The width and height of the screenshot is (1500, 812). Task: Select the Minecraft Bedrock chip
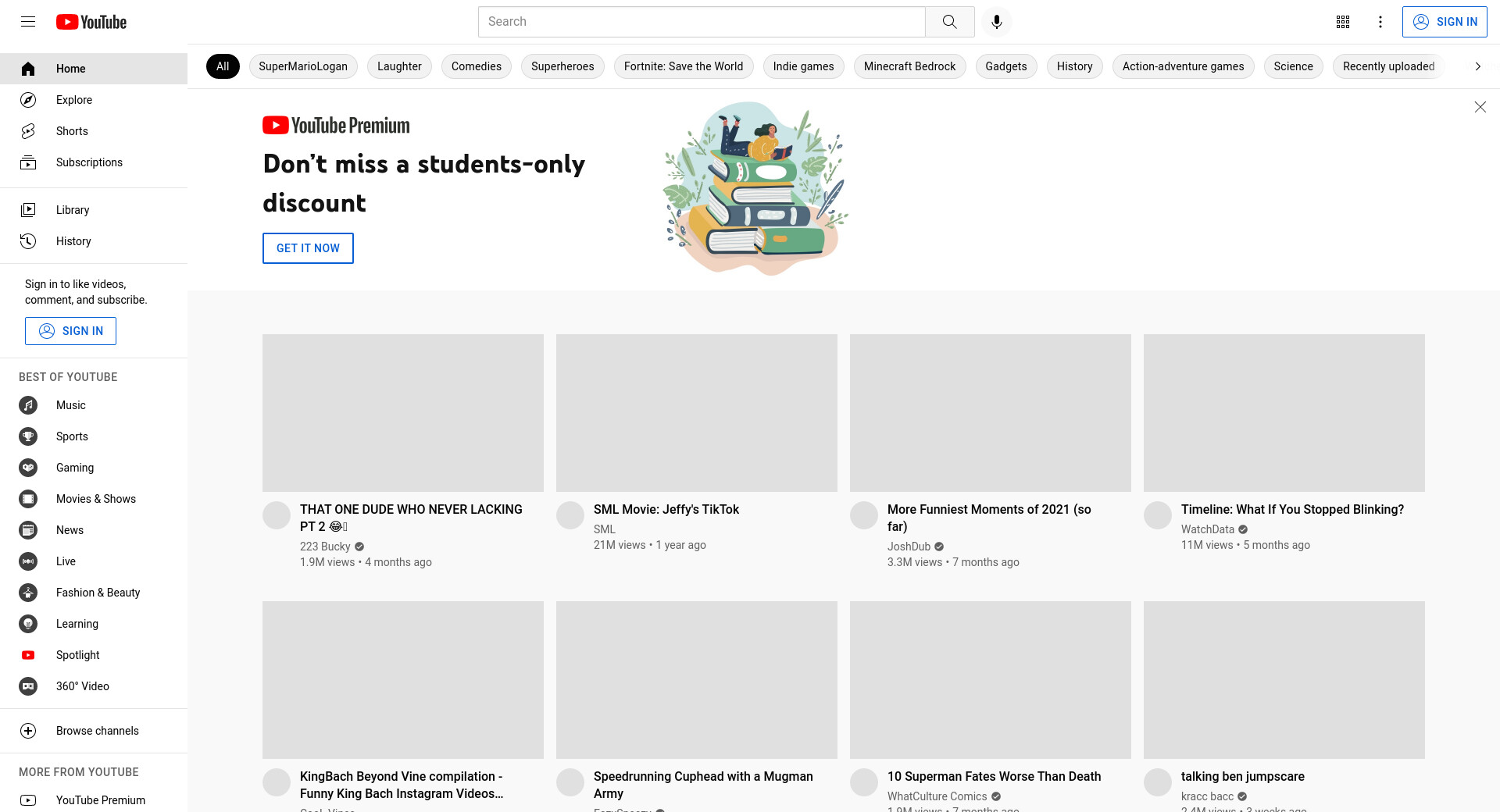point(910,66)
